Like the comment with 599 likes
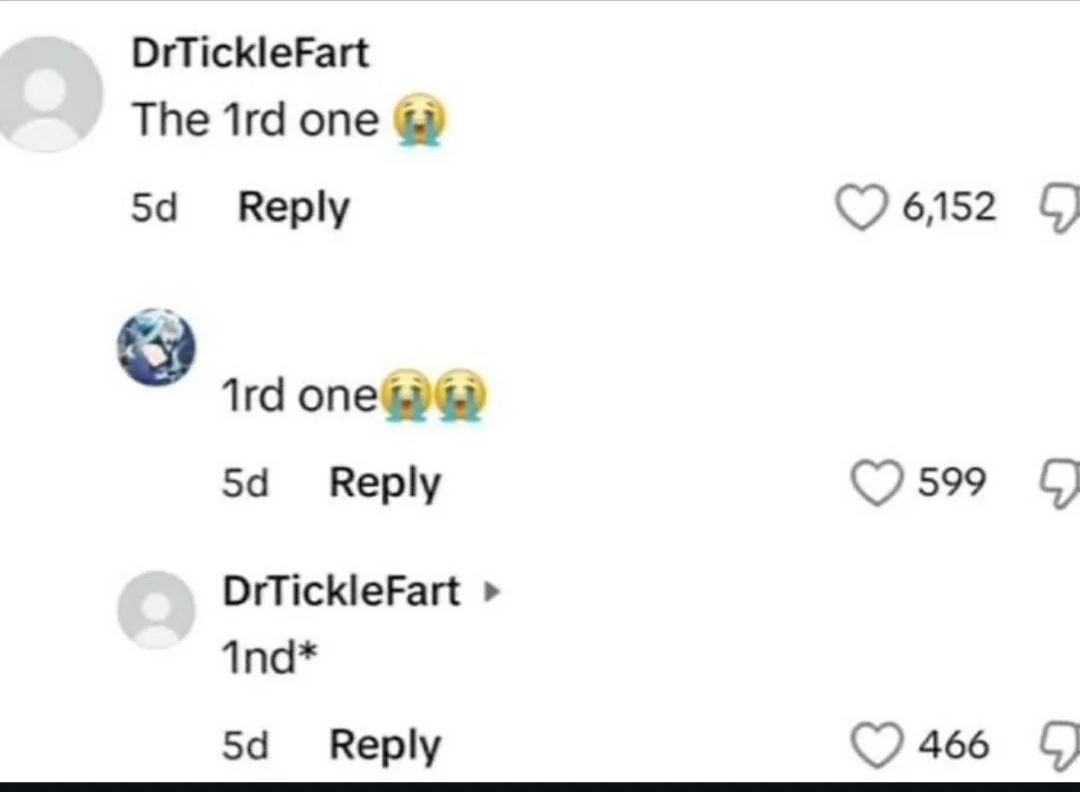 [x=877, y=484]
